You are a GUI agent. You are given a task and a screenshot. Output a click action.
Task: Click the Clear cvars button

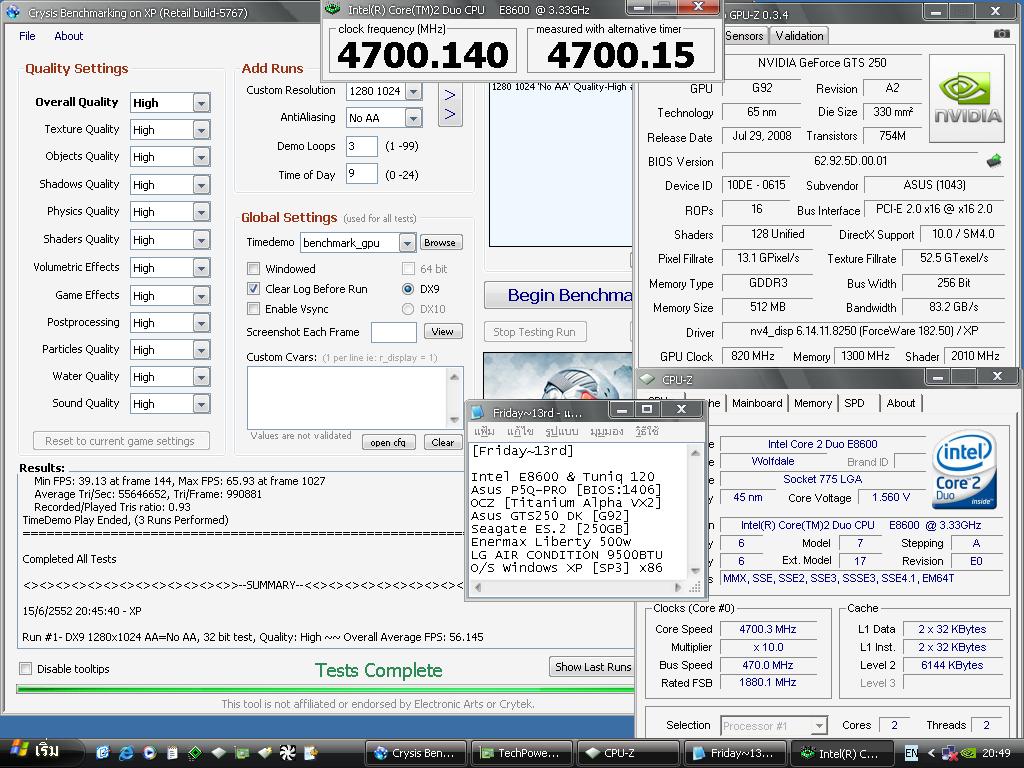click(442, 442)
